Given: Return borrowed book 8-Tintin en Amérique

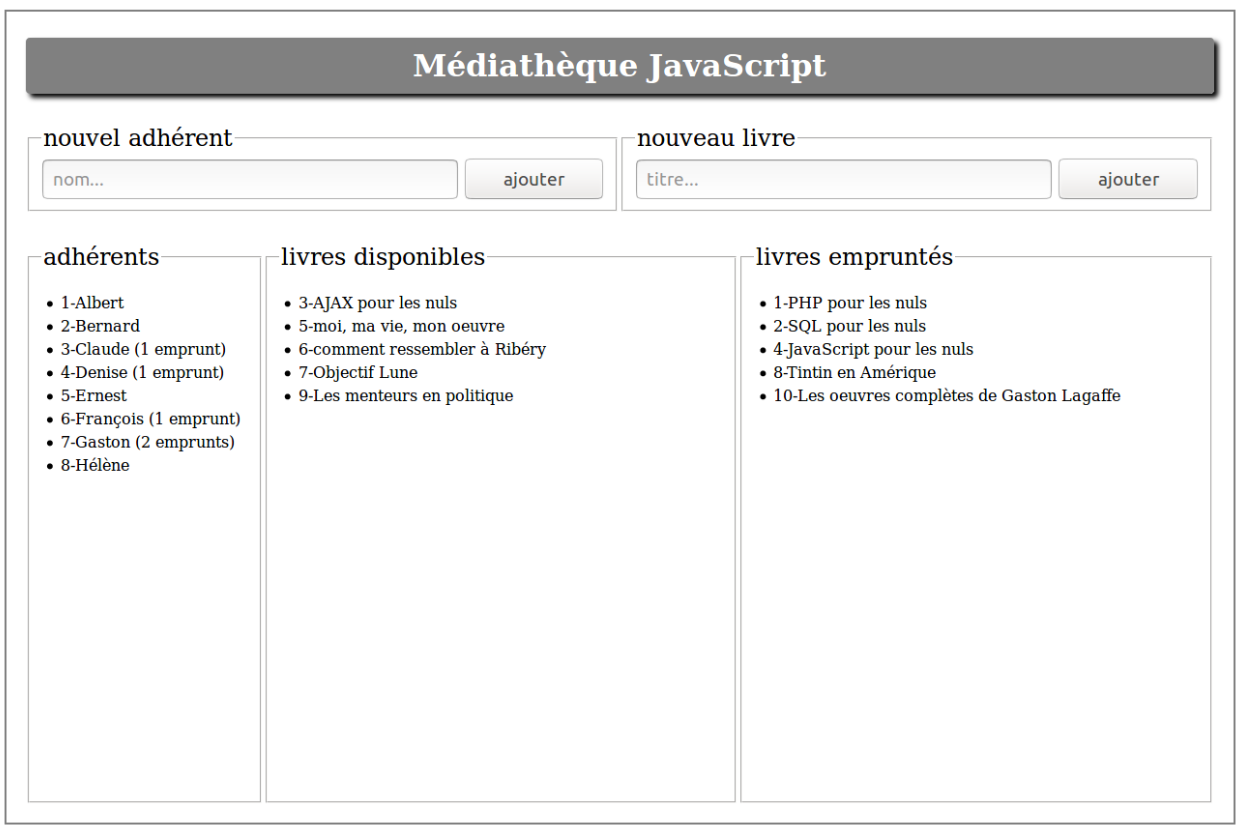Looking at the screenshot, I should point(854,372).
